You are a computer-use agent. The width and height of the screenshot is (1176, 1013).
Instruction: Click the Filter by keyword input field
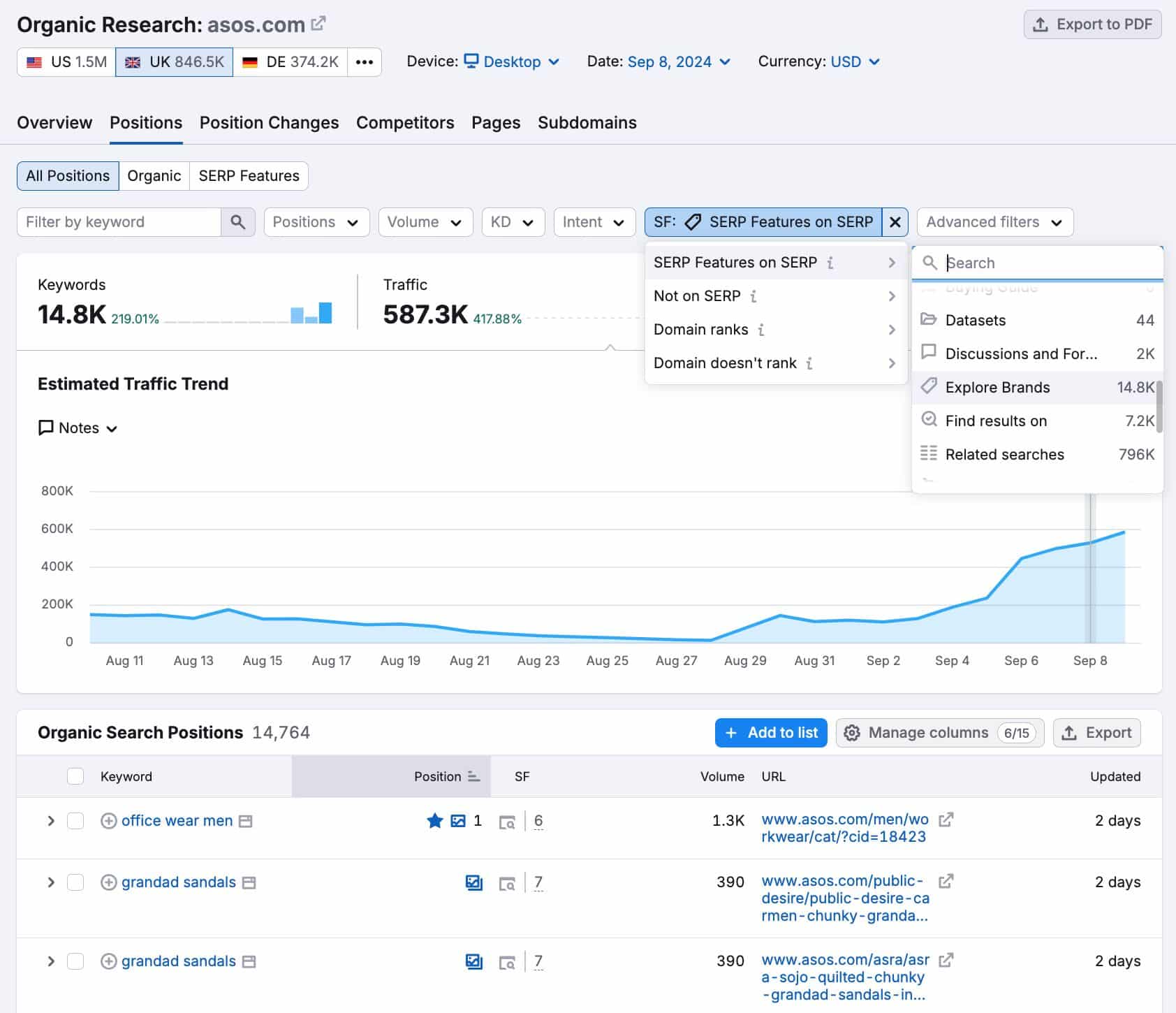click(119, 222)
